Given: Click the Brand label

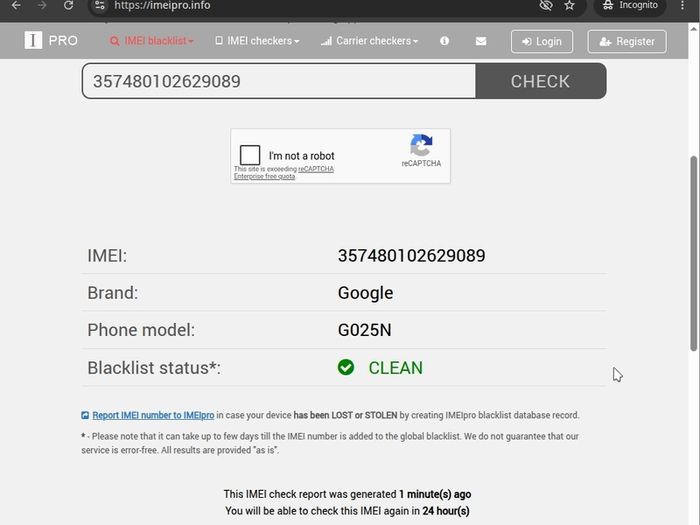Looking at the screenshot, I should coord(113,293).
